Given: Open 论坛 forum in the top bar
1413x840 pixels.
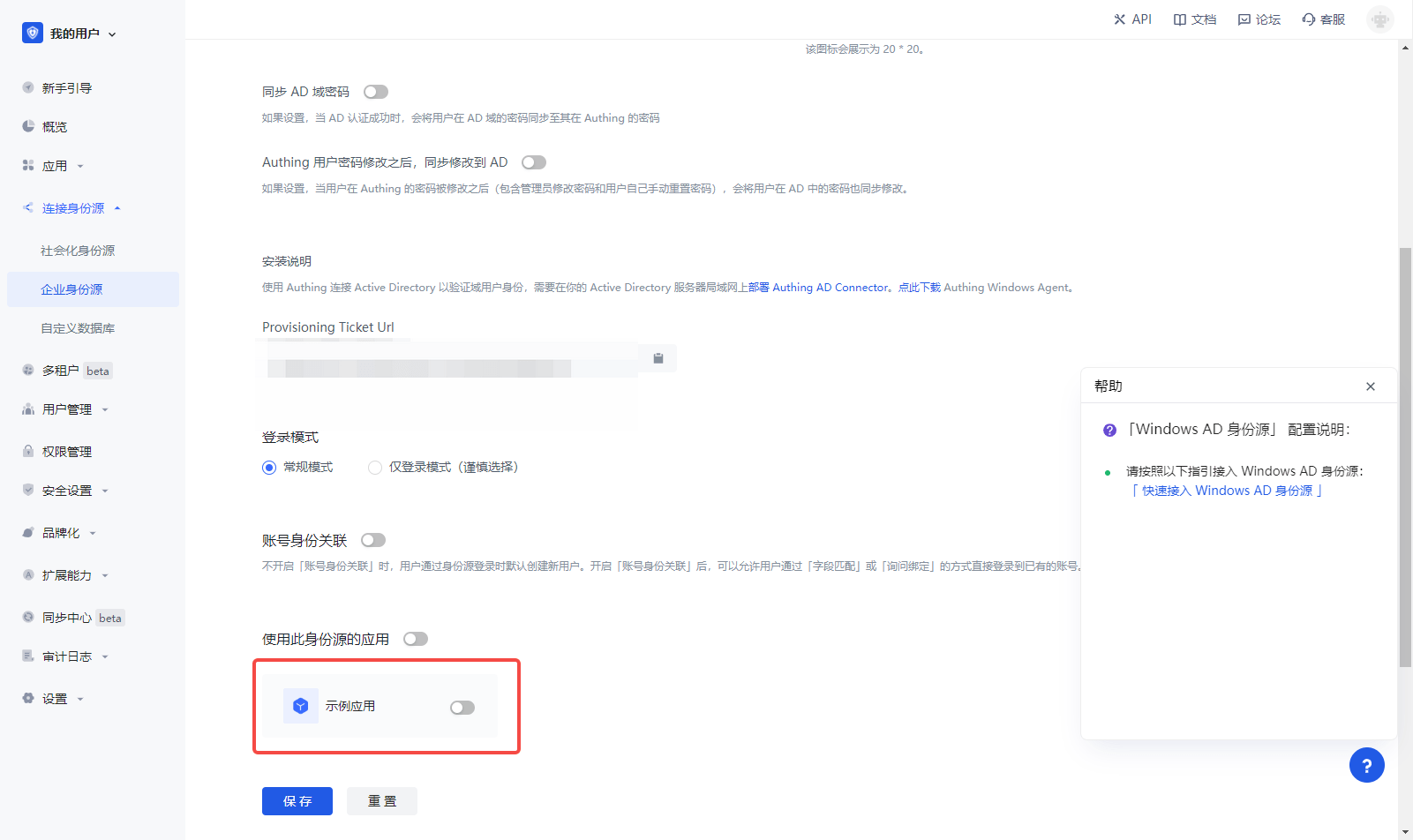Looking at the screenshot, I should [1259, 19].
